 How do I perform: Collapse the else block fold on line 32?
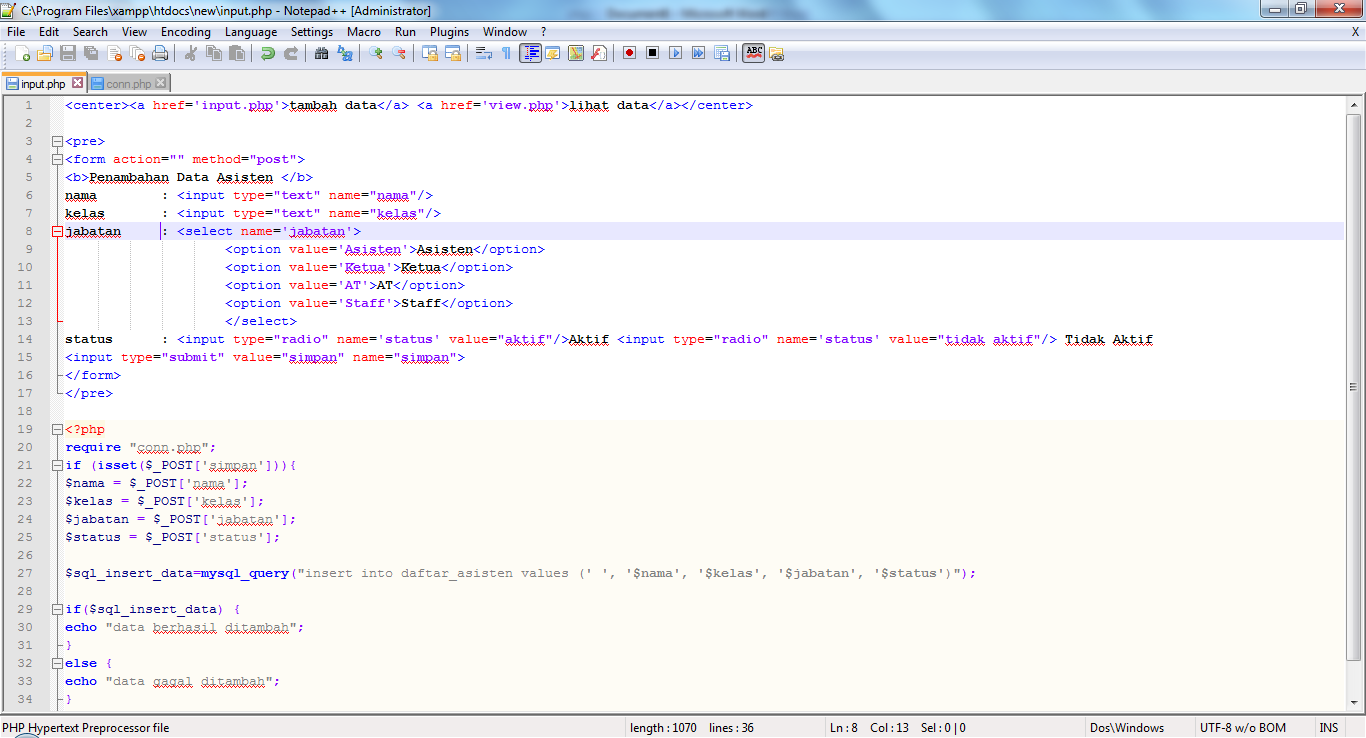(x=57, y=663)
